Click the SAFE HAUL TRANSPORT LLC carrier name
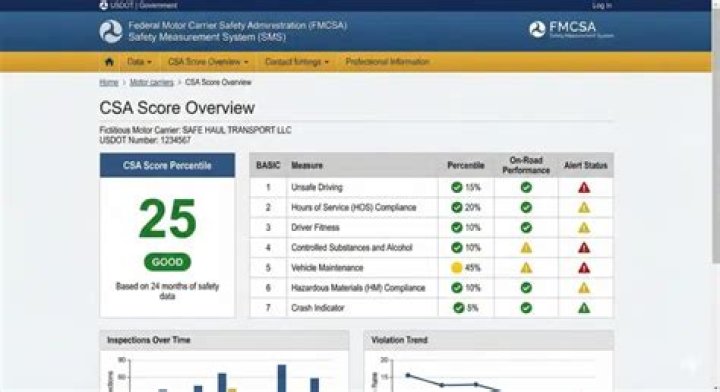Screen dimensions: 720x392 (x=237, y=130)
